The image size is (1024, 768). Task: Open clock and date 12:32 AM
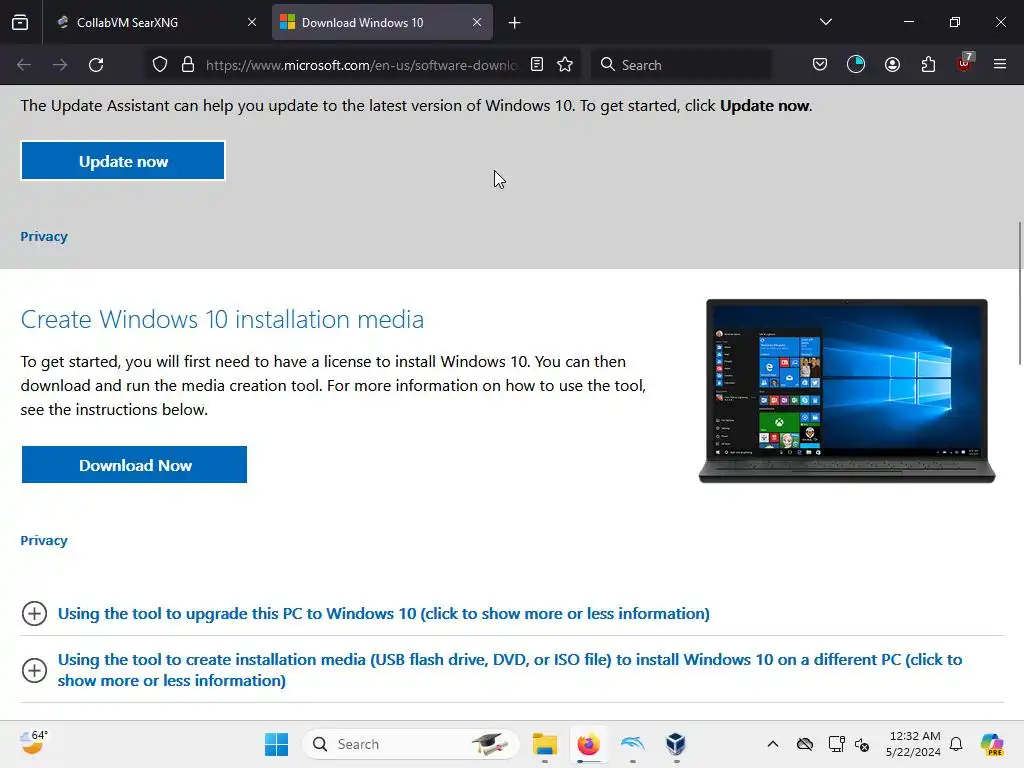tap(913, 744)
